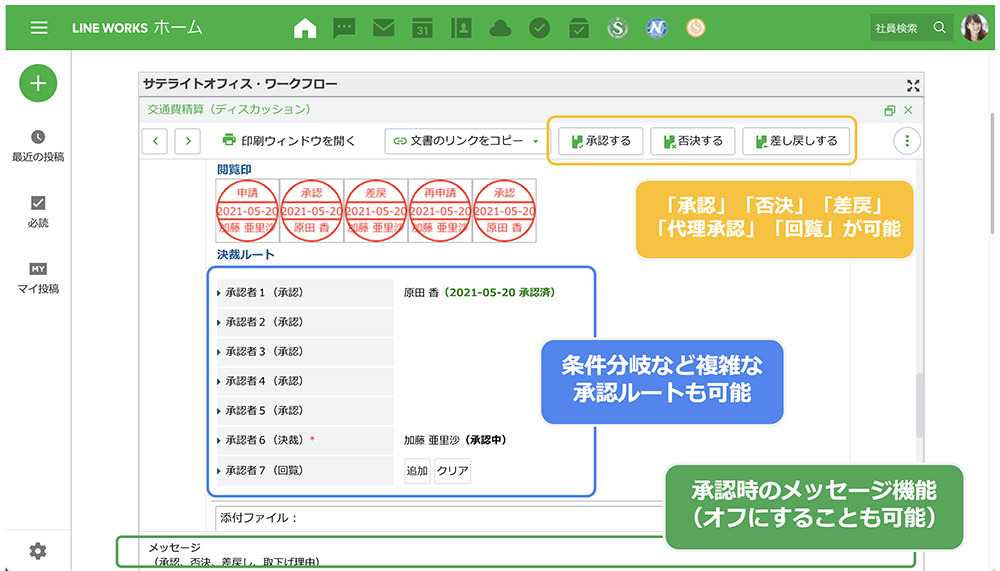Image resolution: width=1000 pixels, height=571 pixels.
Task: Click 印刷ウィンドウを開く
Action: click(288, 140)
